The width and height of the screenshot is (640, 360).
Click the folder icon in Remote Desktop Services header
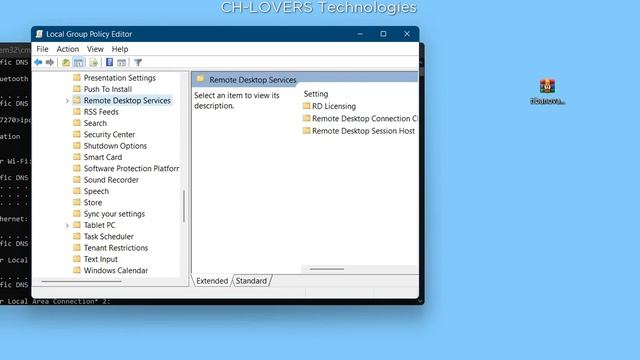pos(200,79)
